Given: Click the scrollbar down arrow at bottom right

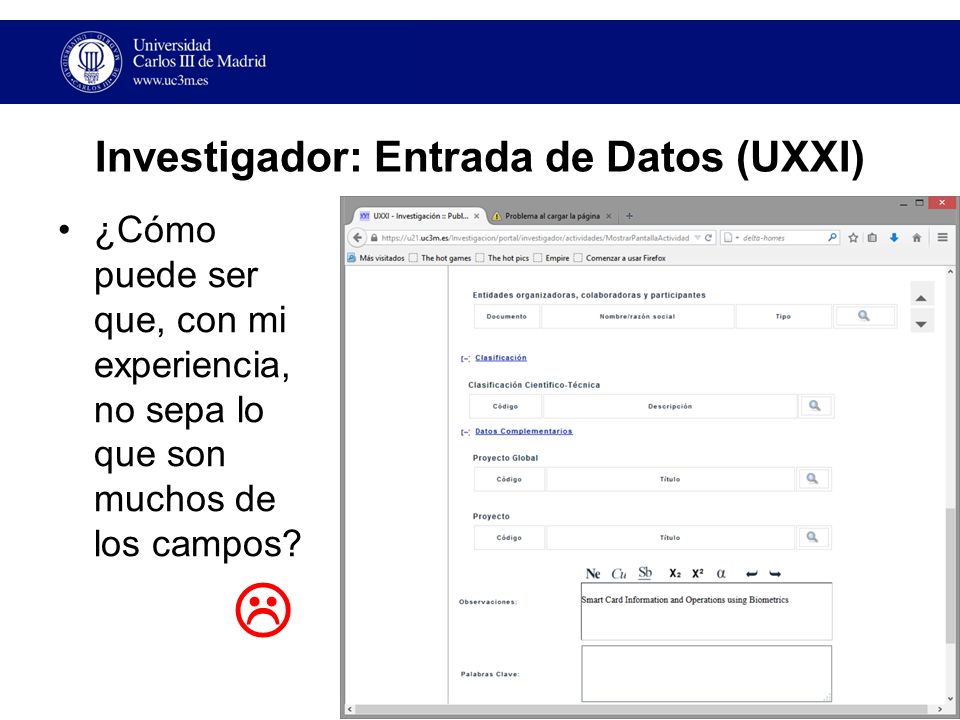Looking at the screenshot, I should (950, 698).
